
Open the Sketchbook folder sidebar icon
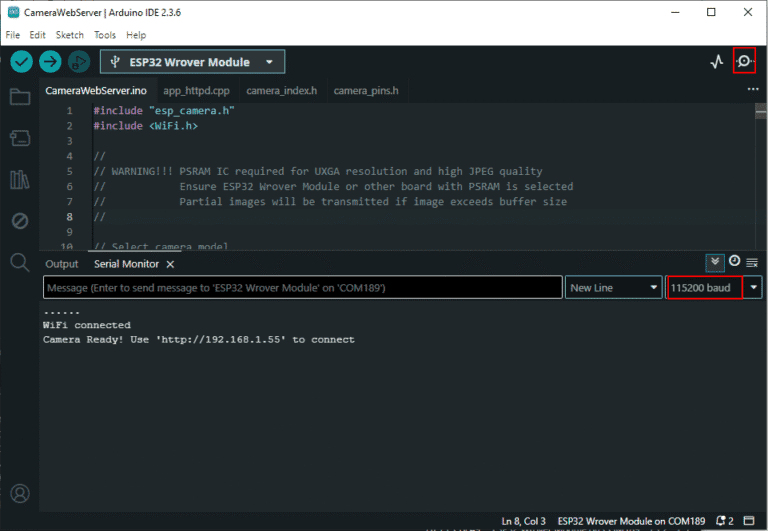[19, 97]
